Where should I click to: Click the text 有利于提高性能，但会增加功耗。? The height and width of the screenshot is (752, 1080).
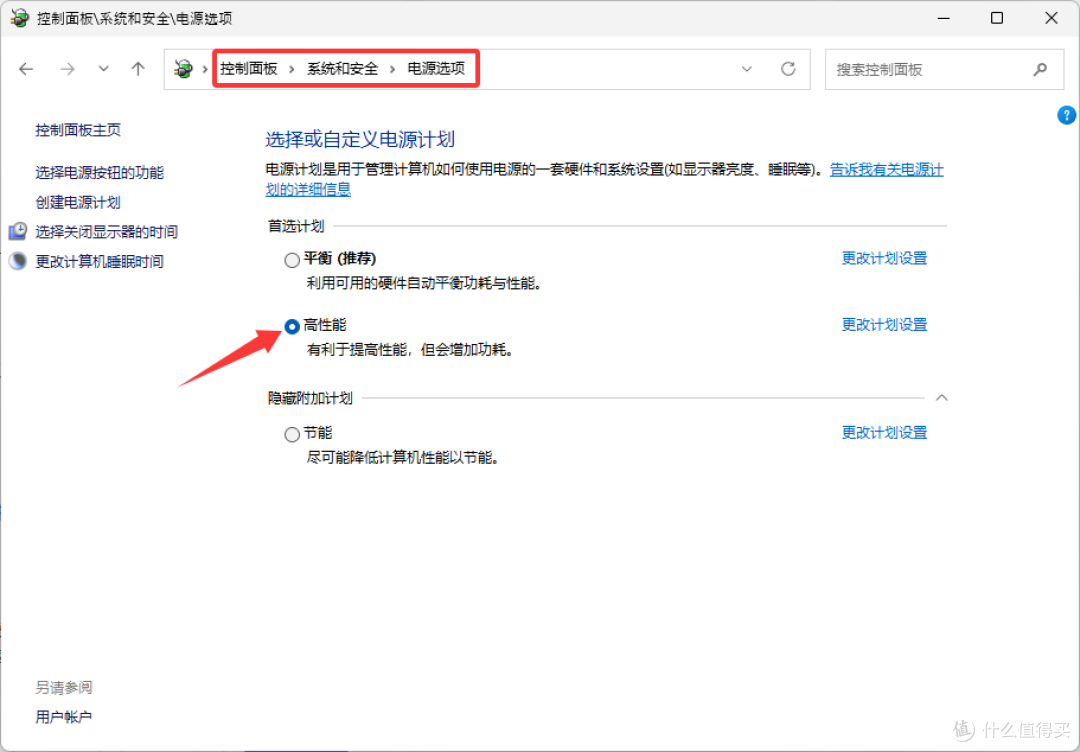pyautogui.click(x=410, y=350)
